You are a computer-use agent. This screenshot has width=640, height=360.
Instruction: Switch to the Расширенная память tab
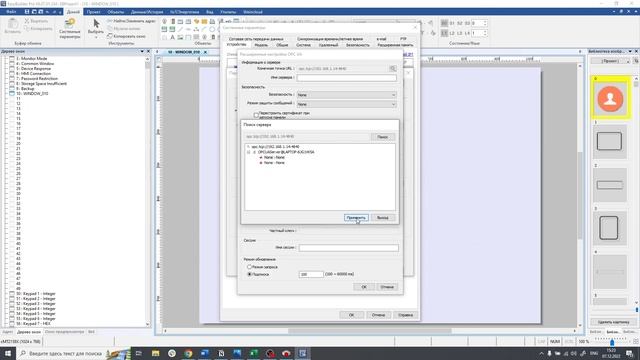coord(395,45)
